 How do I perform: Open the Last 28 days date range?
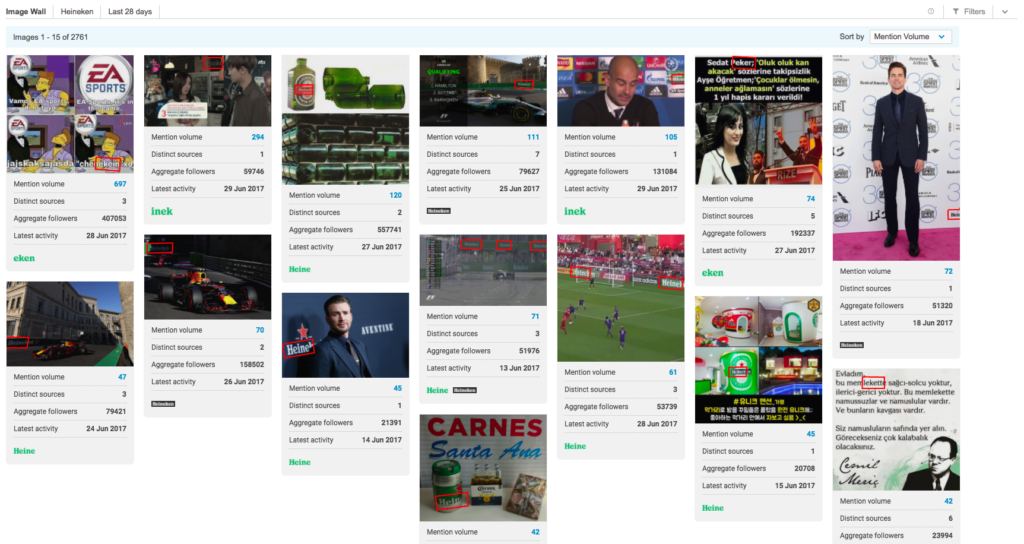coord(130,11)
